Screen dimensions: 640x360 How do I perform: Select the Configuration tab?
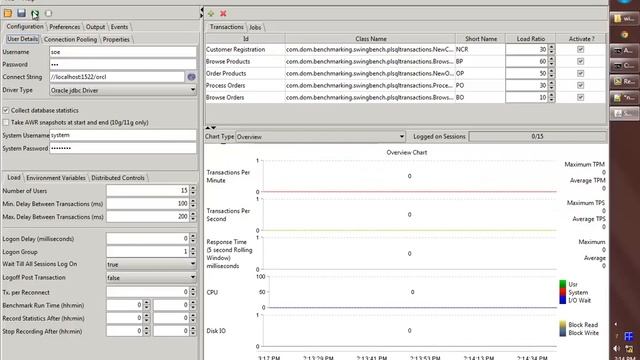(x=24, y=27)
